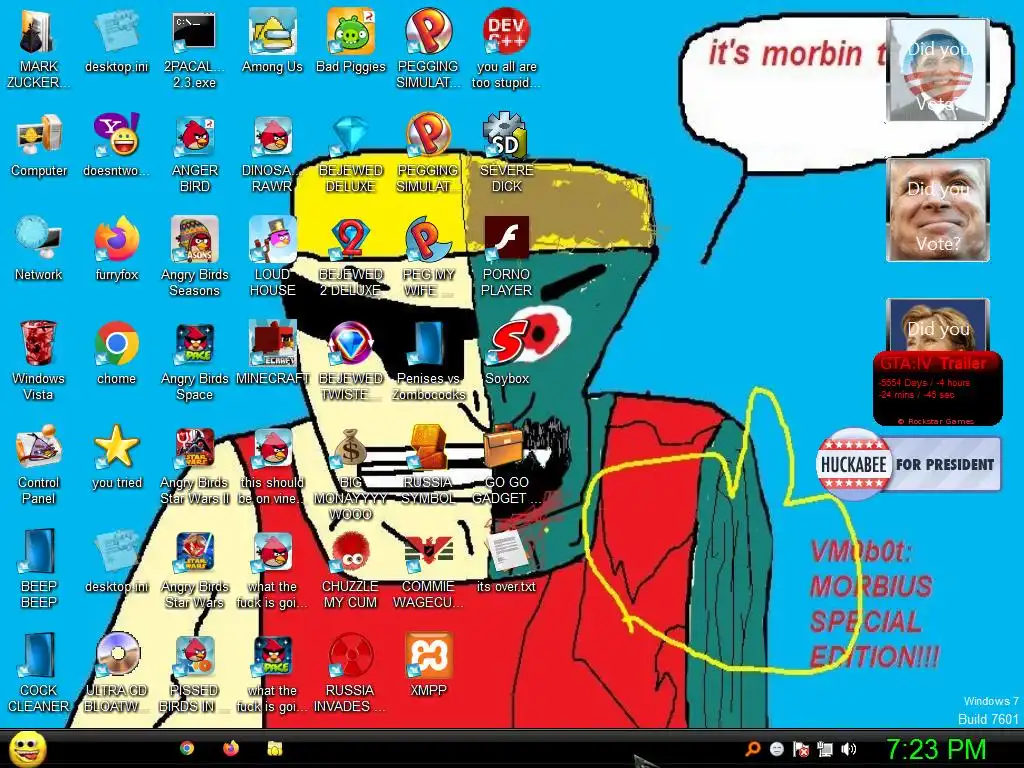Screen dimensions: 1024x768
Task: Open the volume speaker tray icon
Action: coord(848,749)
